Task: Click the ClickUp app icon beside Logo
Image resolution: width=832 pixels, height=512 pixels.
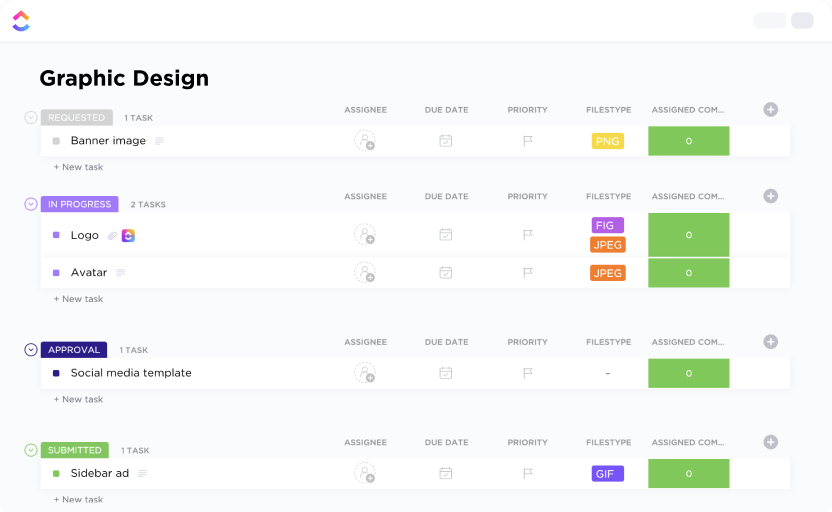Action: click(x=128, y=235)
